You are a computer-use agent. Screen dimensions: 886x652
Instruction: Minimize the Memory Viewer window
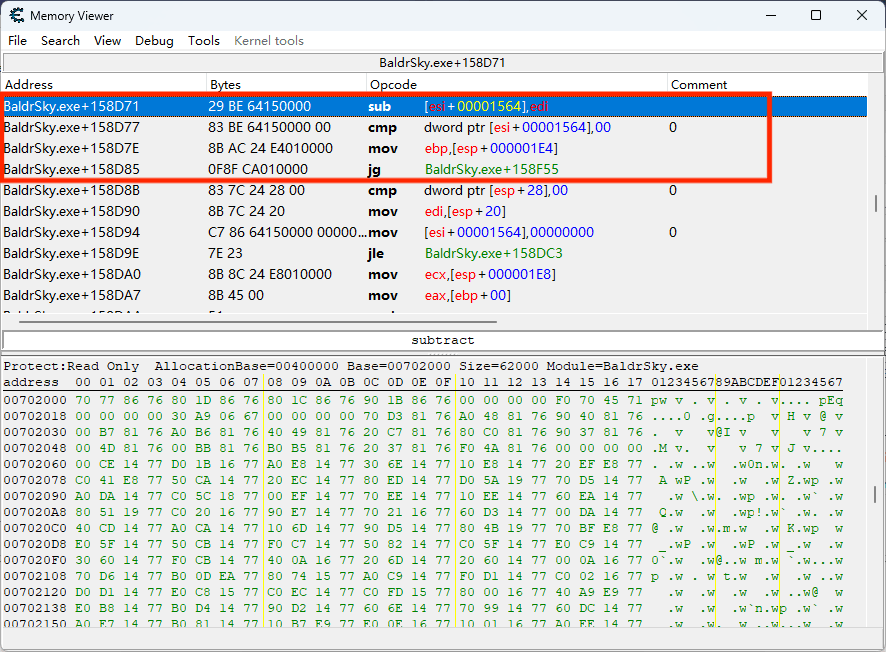point(771,15)
